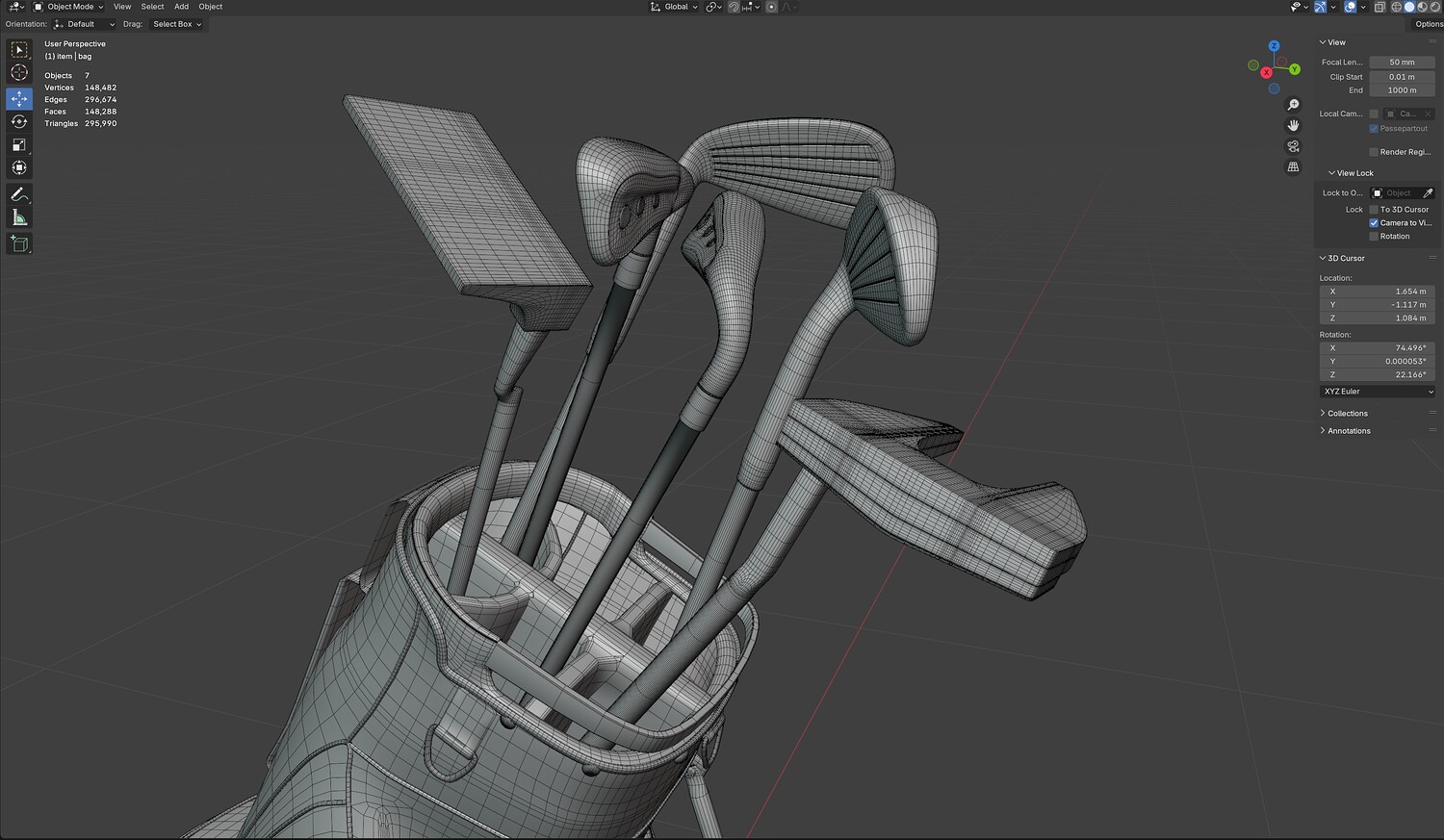
Task: Click cursor Rotation X 74.496° field
Action: tap(1378, 348)
